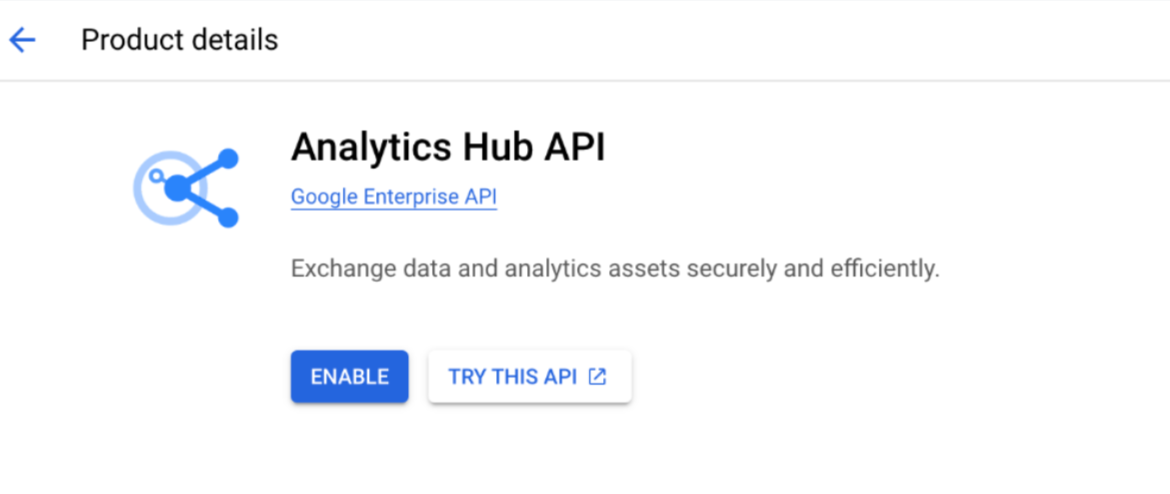Select the 'Product details' header label
The width and height of the screenshot is (1170, 494).
pos(179,40)
